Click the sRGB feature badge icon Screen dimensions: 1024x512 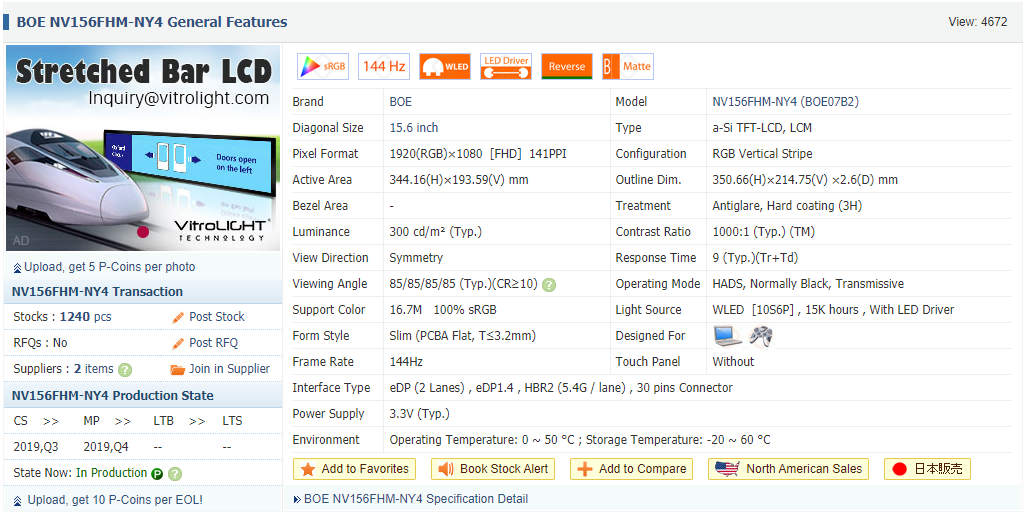[x=323, y=67]
